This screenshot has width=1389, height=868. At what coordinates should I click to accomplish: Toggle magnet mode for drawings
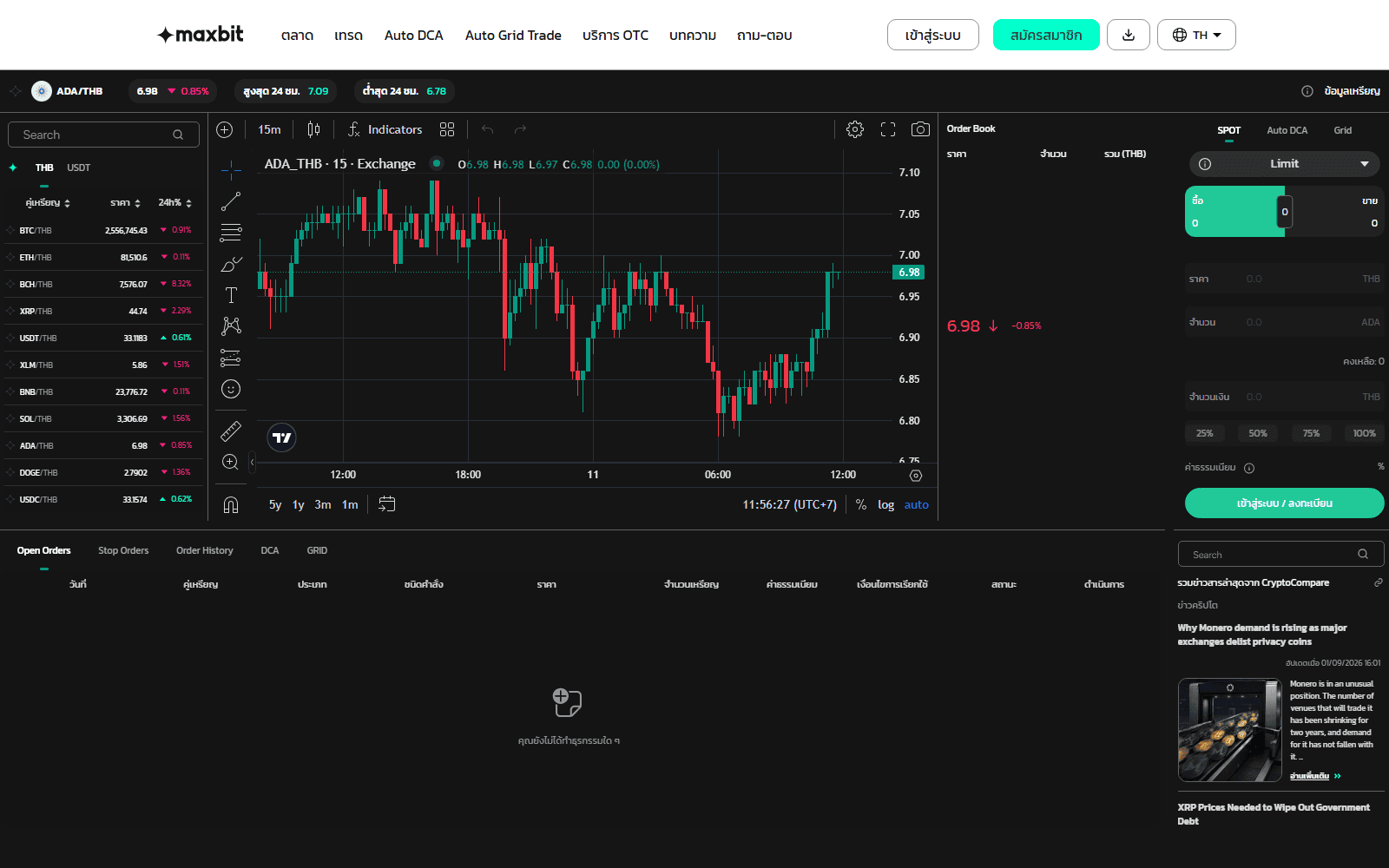coord(231,504)
